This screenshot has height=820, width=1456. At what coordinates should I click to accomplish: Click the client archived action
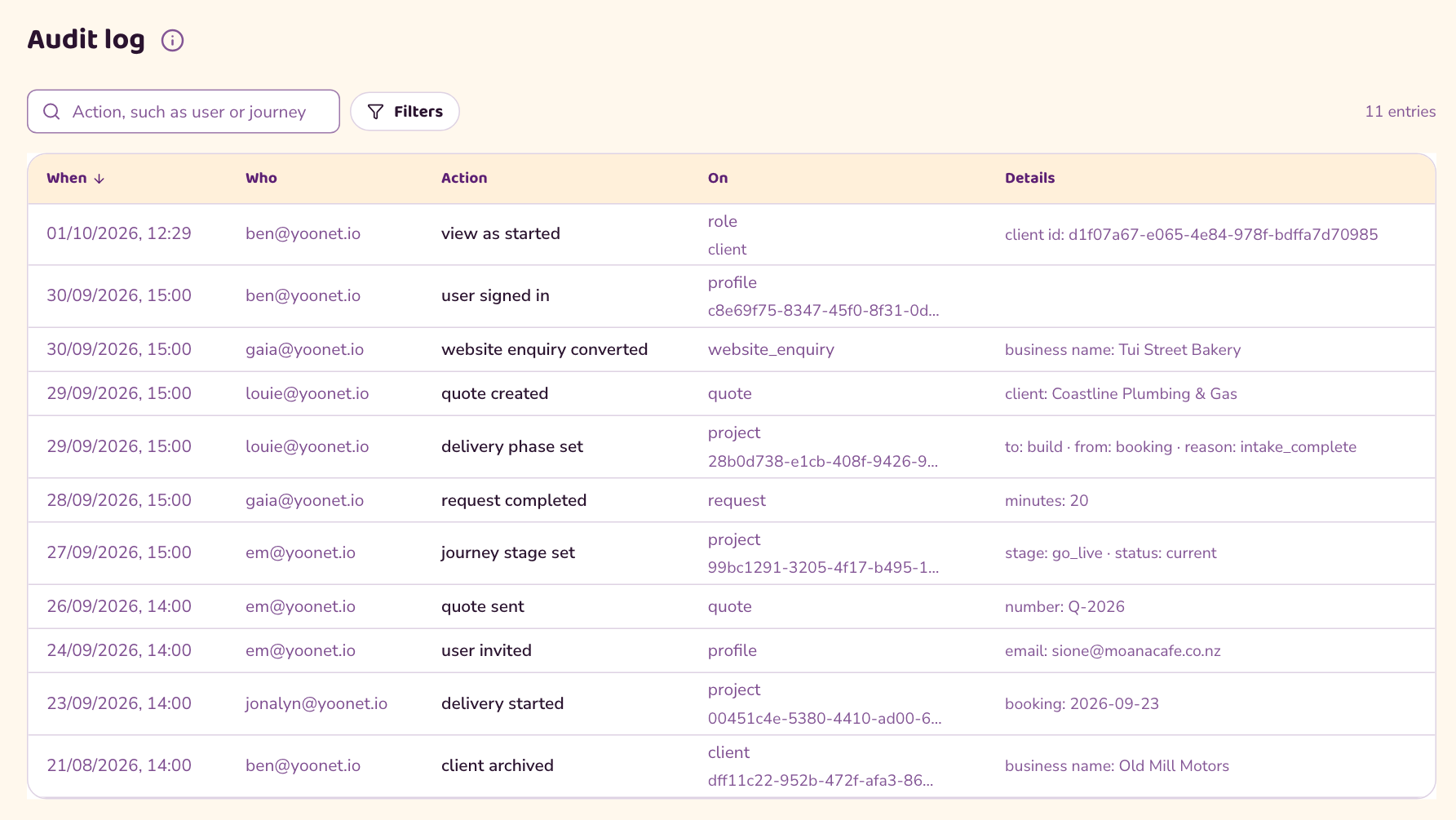coord(498,765)
